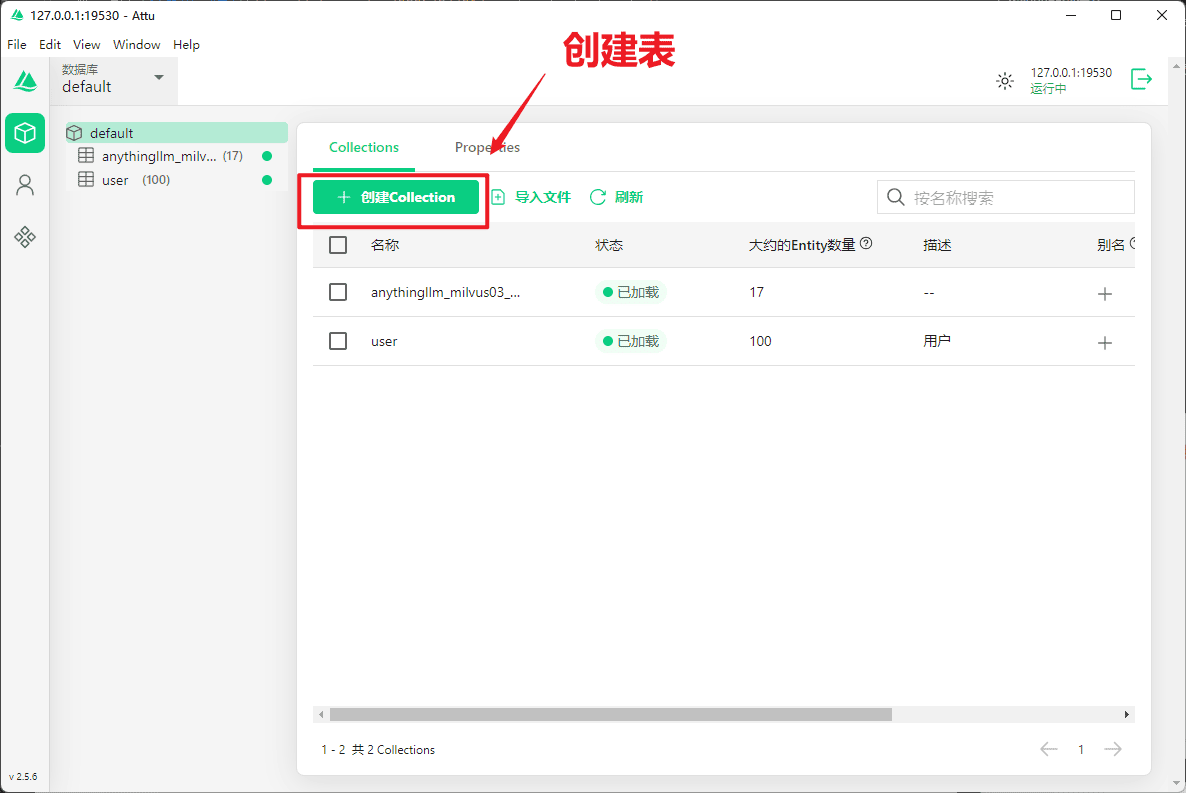The image size is (1186, 793).
Task: Select the default database tree node
Action: (111, 133)
